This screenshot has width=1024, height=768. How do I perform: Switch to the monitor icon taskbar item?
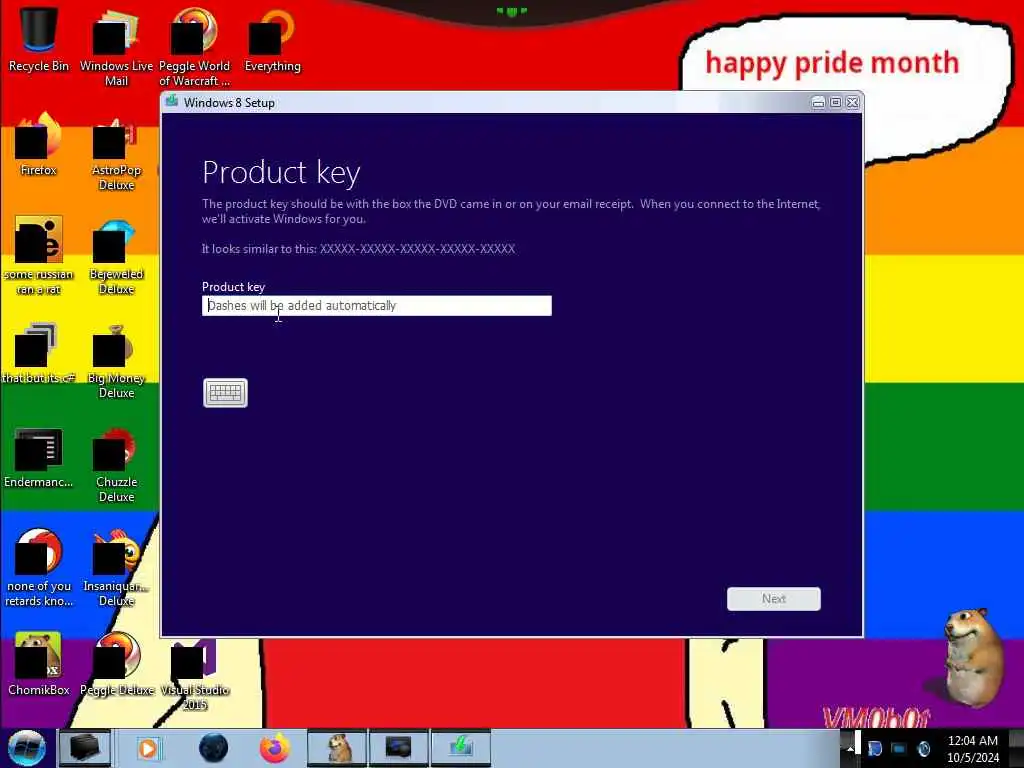point(398,748)
